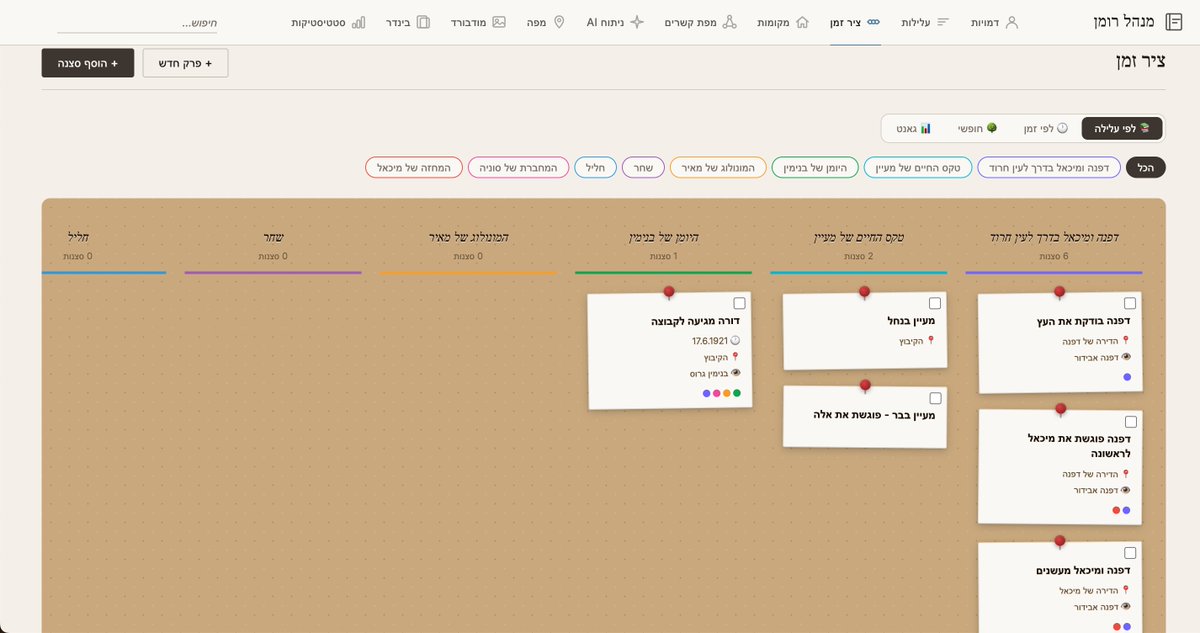Filter by שחר chip

[x=643, y=167]
